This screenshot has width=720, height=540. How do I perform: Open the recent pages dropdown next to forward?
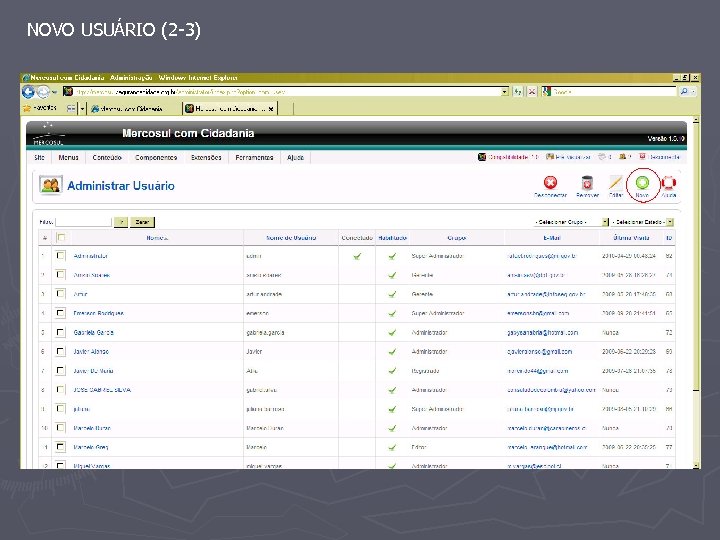pyautogui.click(x=54, y=92)
